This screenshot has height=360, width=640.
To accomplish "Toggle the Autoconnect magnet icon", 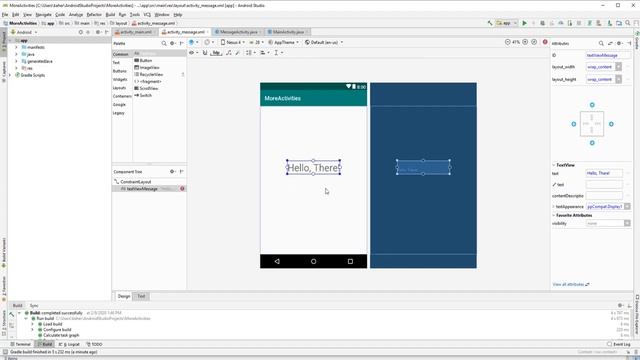I will click(x=205, y=53).
